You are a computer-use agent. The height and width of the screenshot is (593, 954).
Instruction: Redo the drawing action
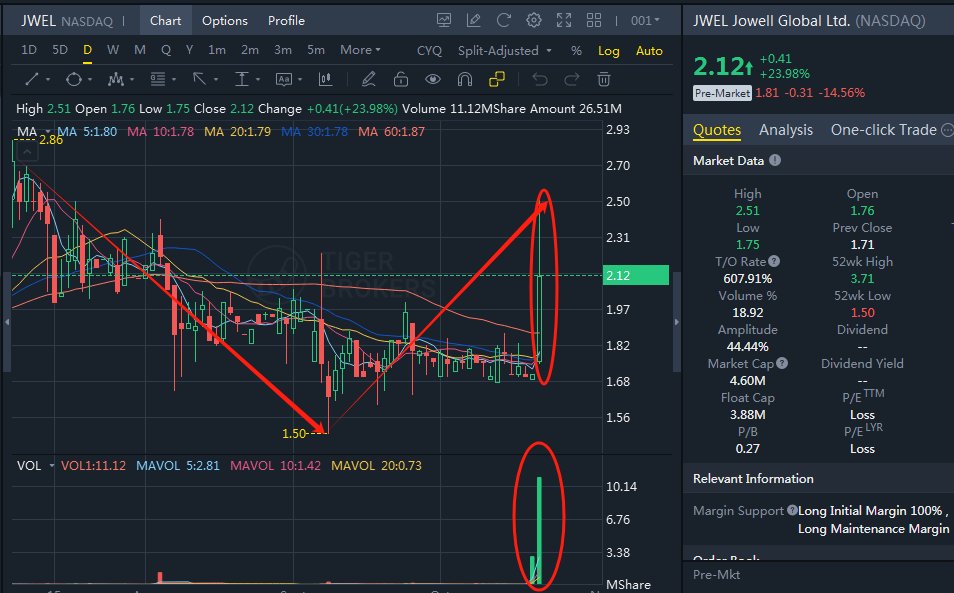pos(571,79)
